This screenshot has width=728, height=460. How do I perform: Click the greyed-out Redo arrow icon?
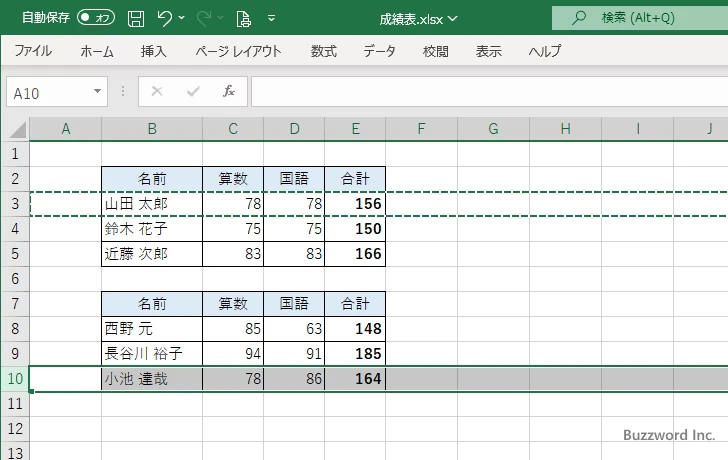203,18
